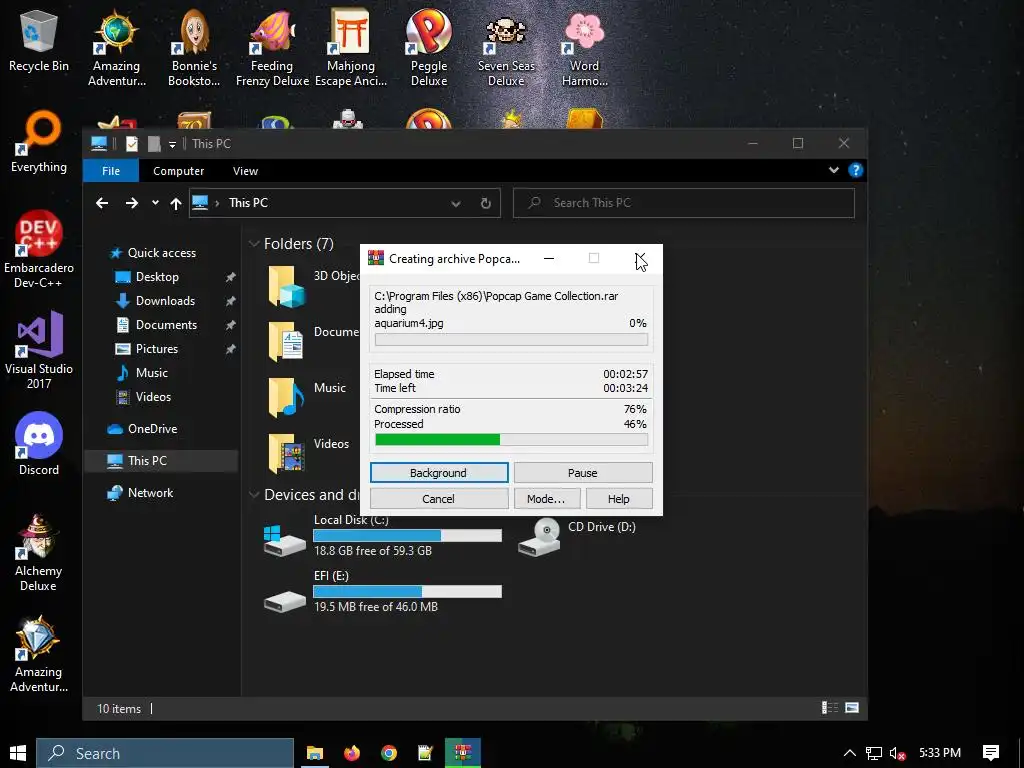Select Videos in navigation pane

coord(153,397)
